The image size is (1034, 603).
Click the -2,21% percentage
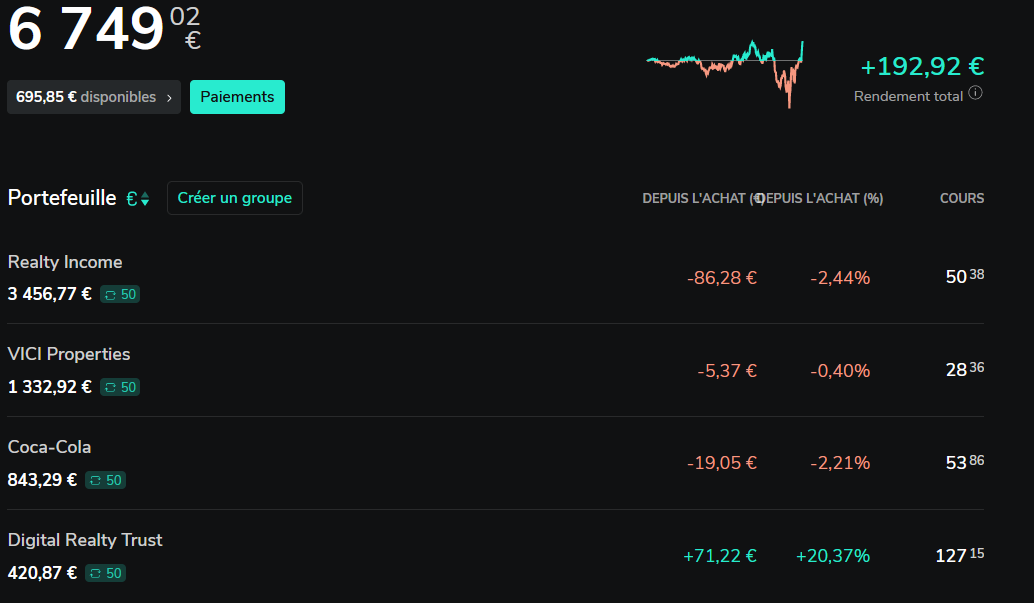(x=840, y=463)
